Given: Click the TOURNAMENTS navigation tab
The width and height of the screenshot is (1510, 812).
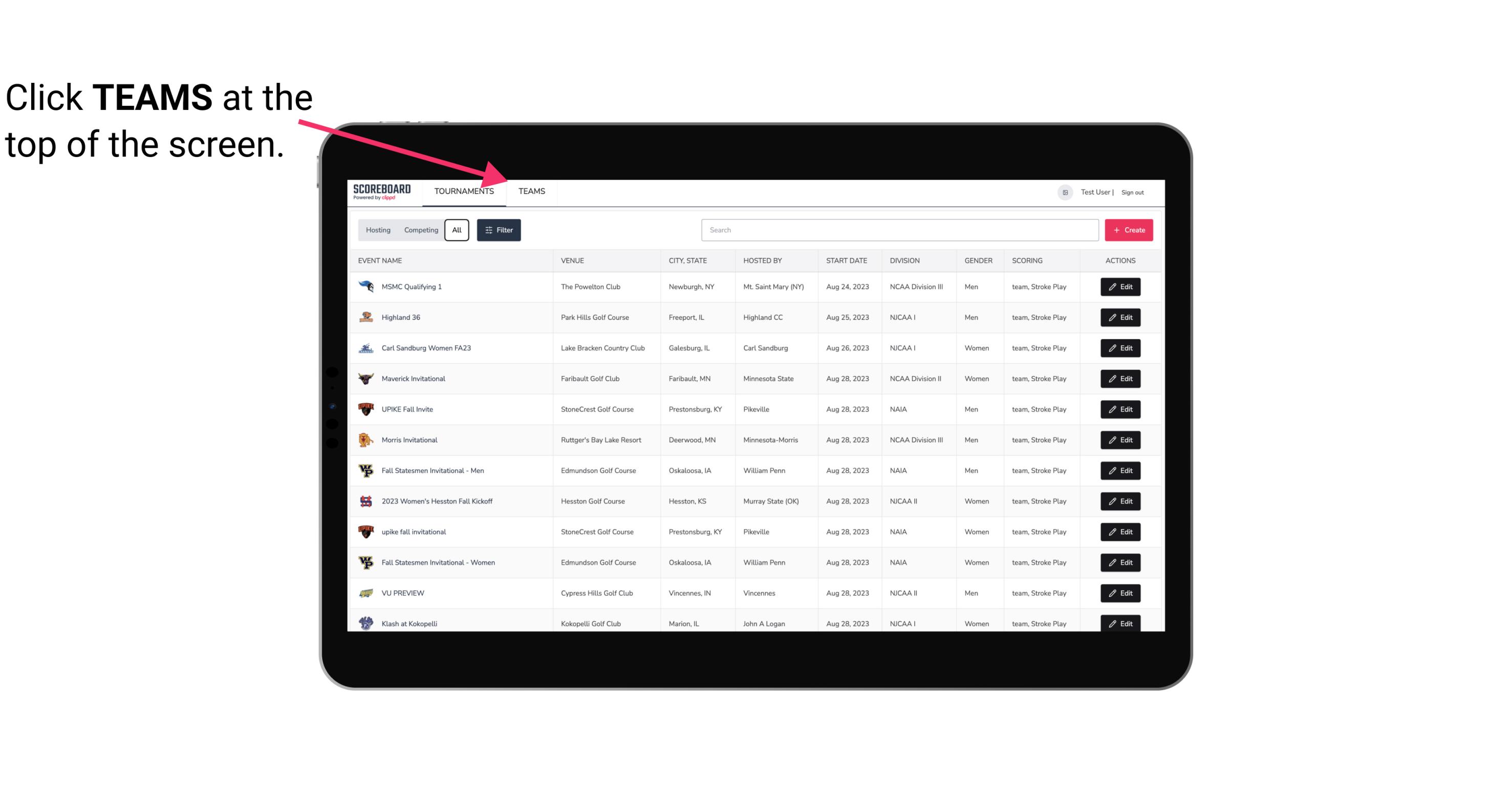Looking at the screenshot, I should coord(464,191).
